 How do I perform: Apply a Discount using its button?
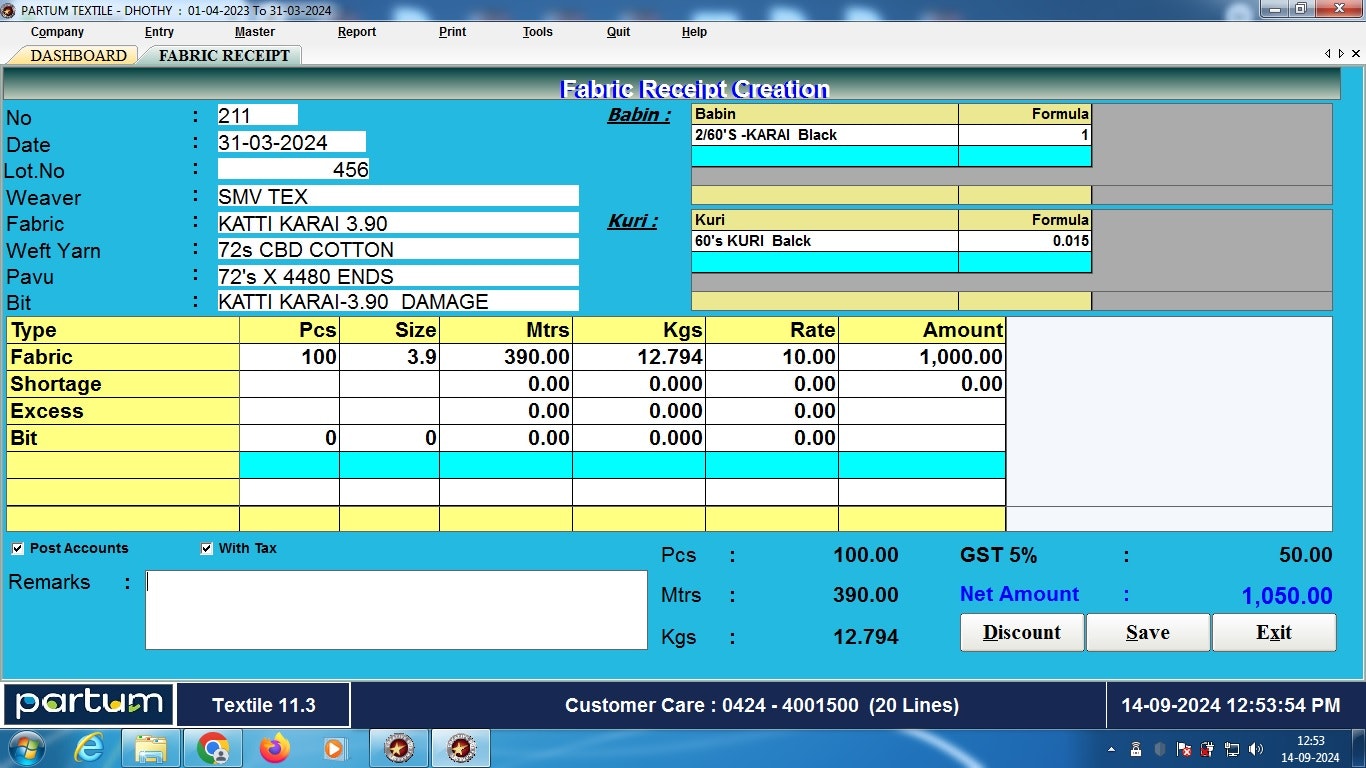1021,632
